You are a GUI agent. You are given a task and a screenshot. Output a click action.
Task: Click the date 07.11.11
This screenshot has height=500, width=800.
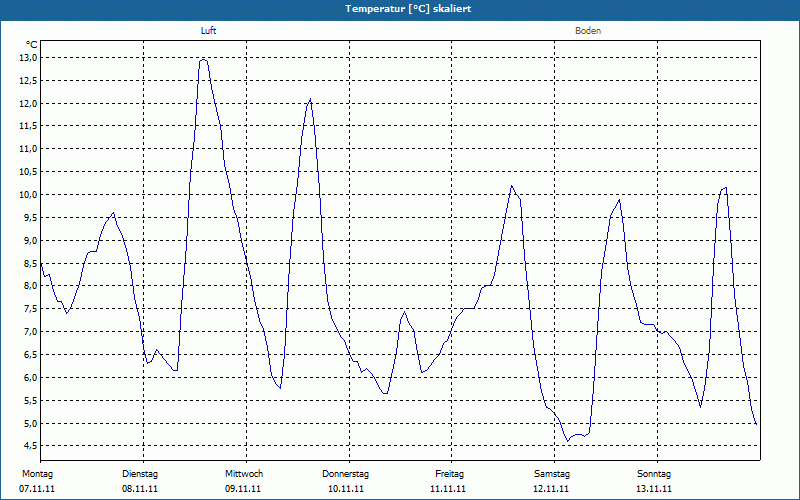tap(37, 489)
